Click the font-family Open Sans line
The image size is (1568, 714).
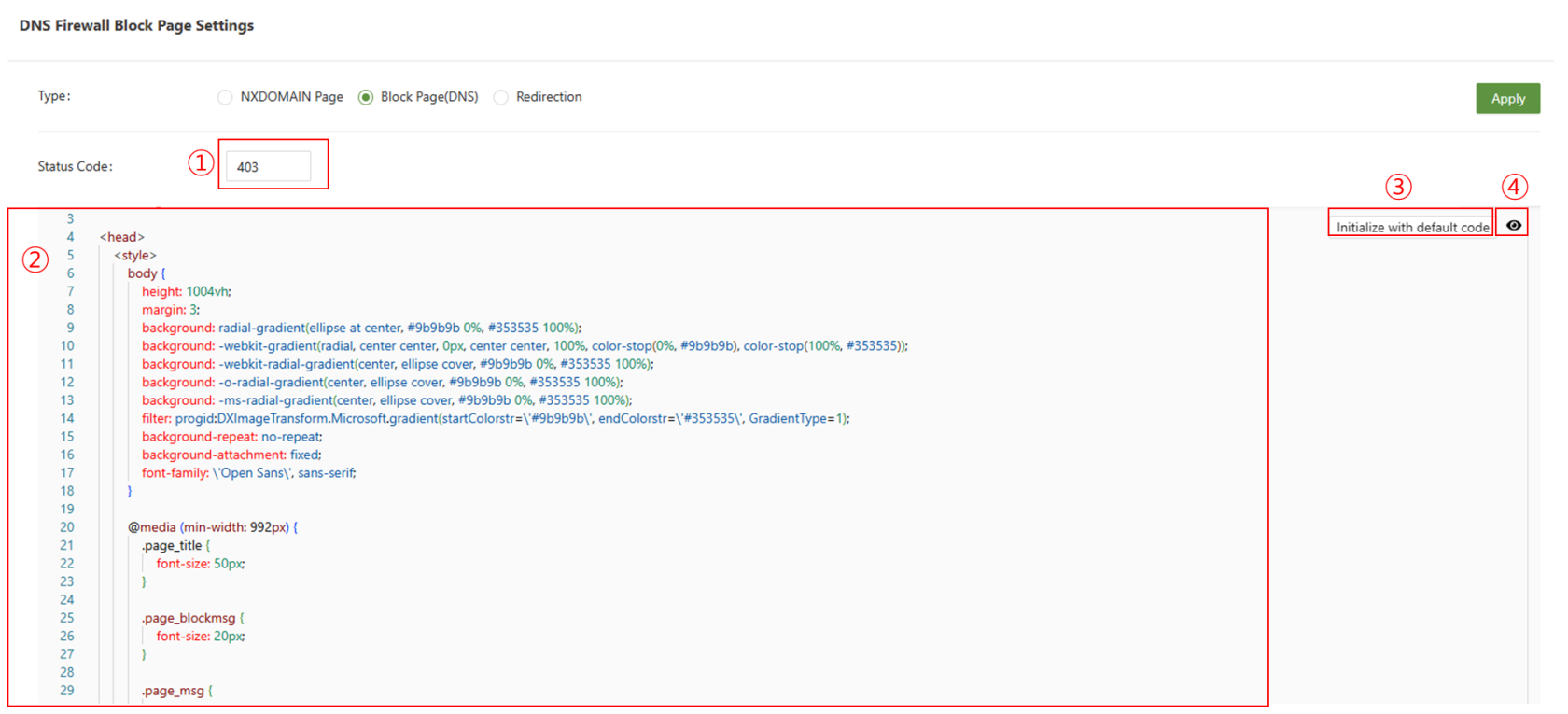click(x=248, y=473)
